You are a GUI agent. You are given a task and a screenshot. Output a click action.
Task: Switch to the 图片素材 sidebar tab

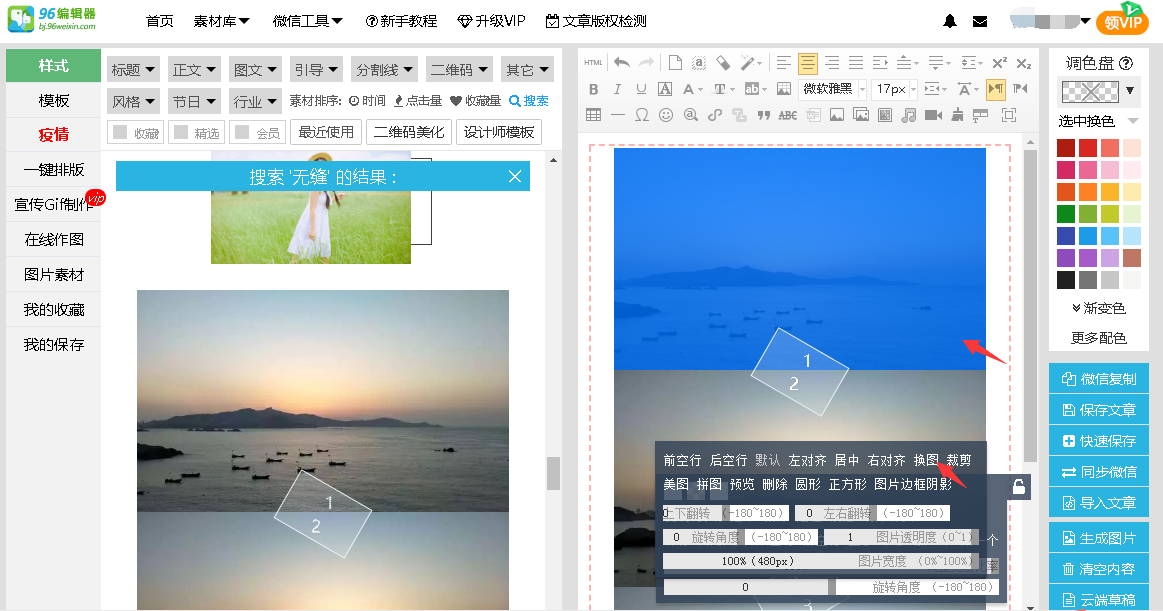tap(53, 274)
